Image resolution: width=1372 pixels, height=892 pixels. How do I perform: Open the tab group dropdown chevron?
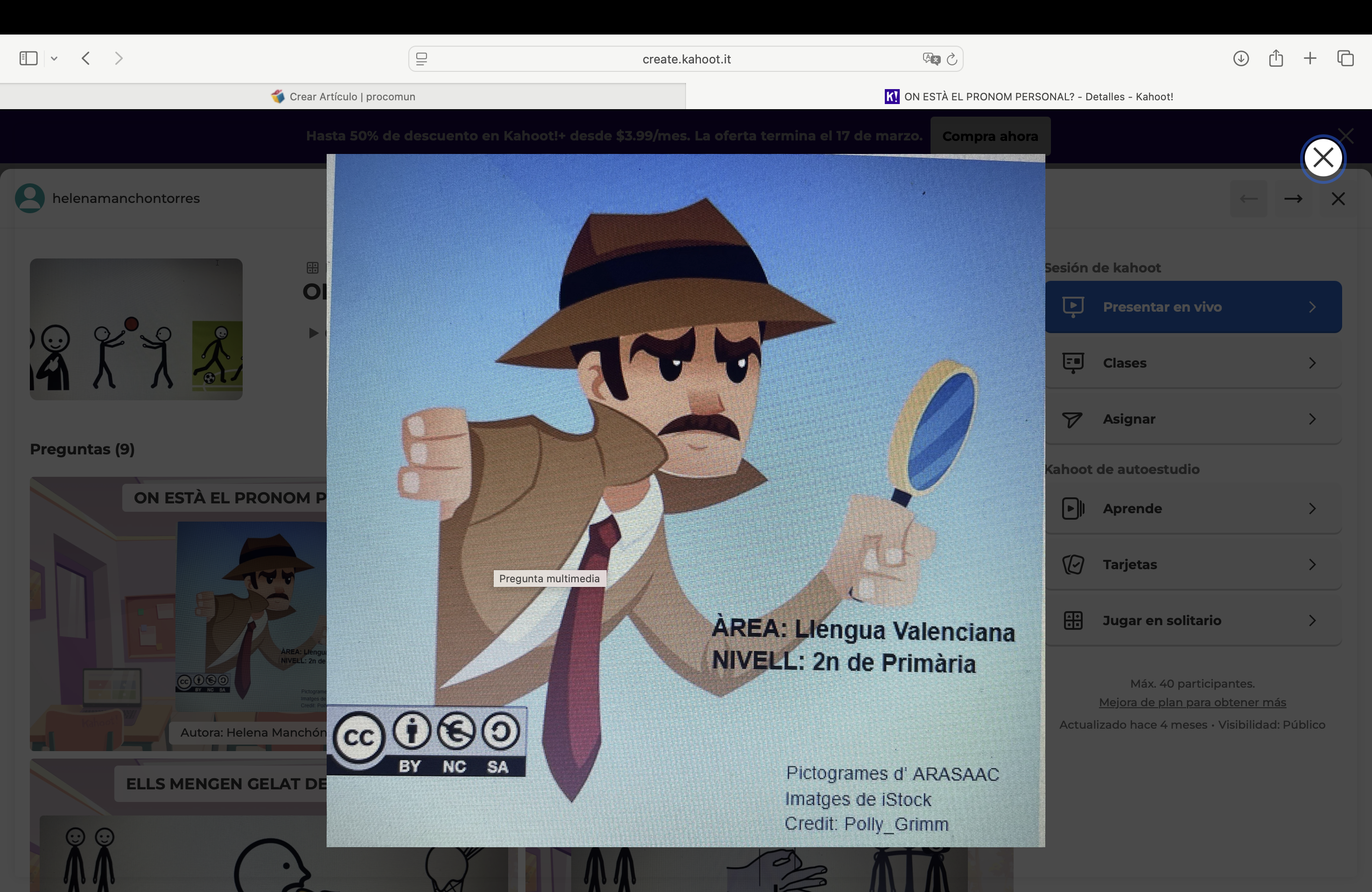[55, 58]
